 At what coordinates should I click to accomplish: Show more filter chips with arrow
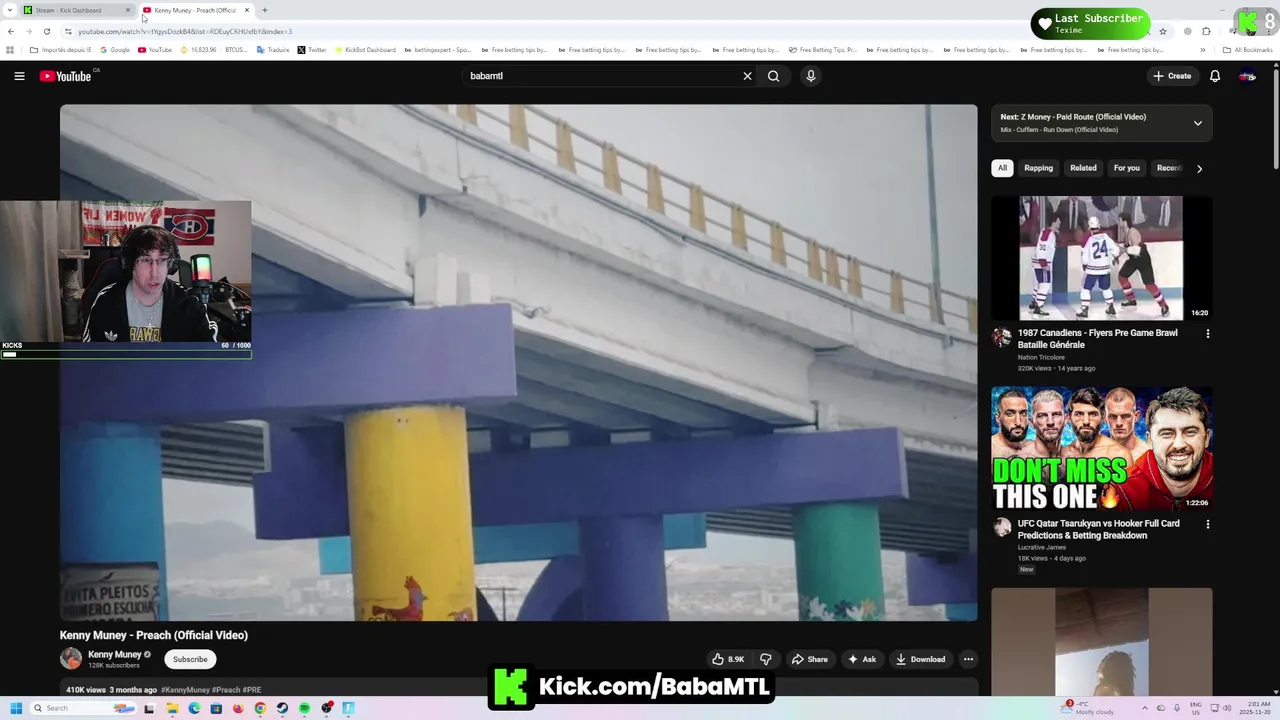pos(1199,168)
